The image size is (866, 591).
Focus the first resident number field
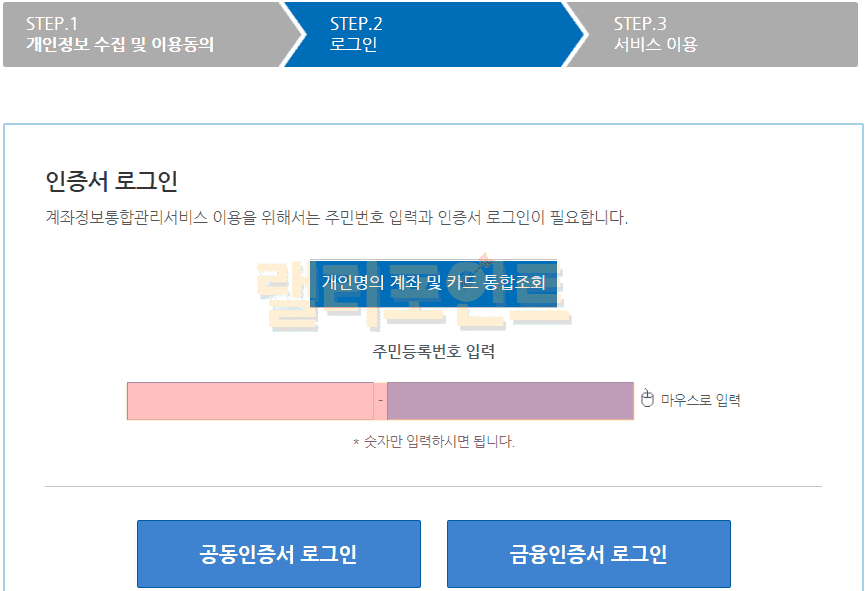click(x=250, y=401)
